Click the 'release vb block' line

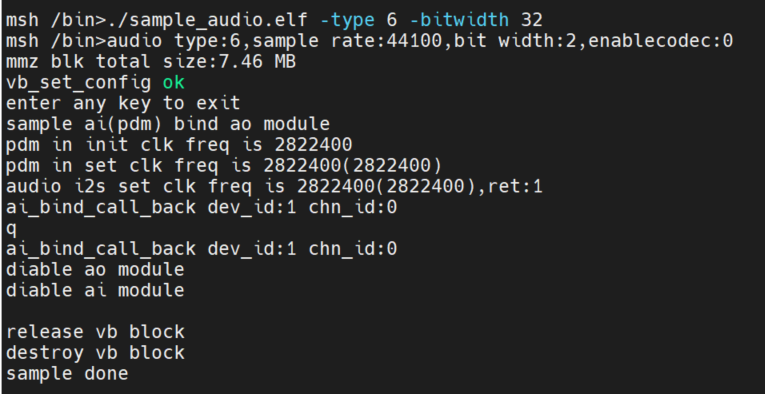(x=95, y=332)
